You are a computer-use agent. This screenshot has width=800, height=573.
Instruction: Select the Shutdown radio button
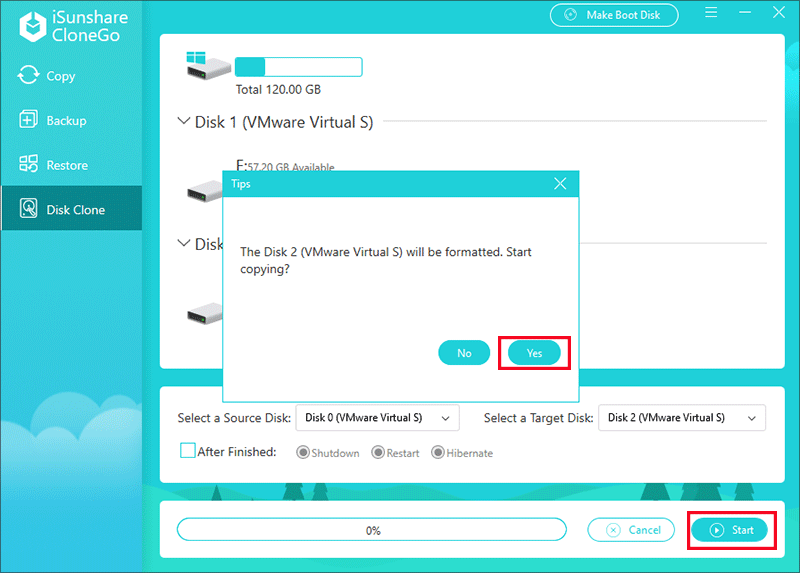pyautogui.click(x=302, y=453)
